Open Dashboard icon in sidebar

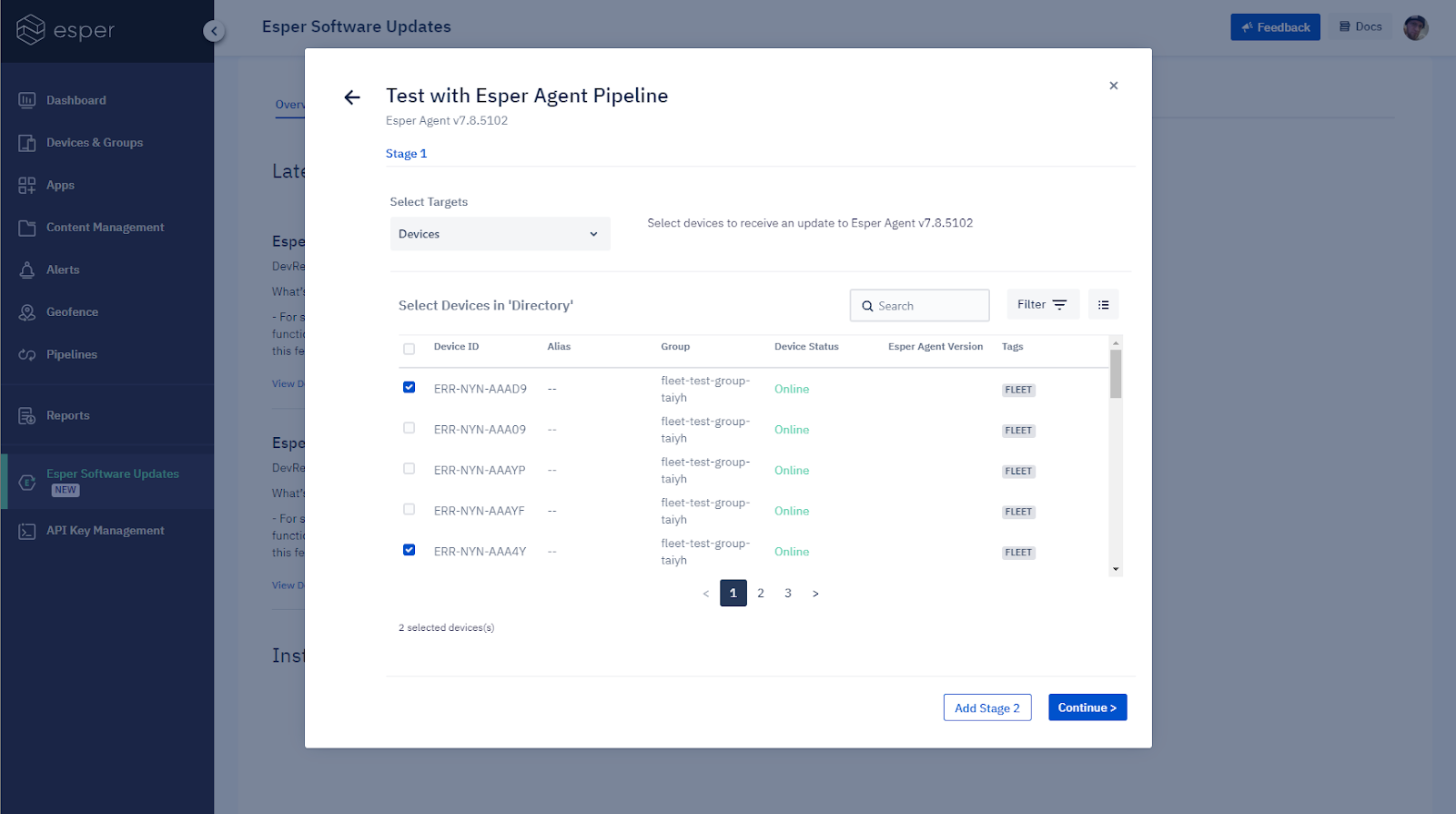coord(27,100)
